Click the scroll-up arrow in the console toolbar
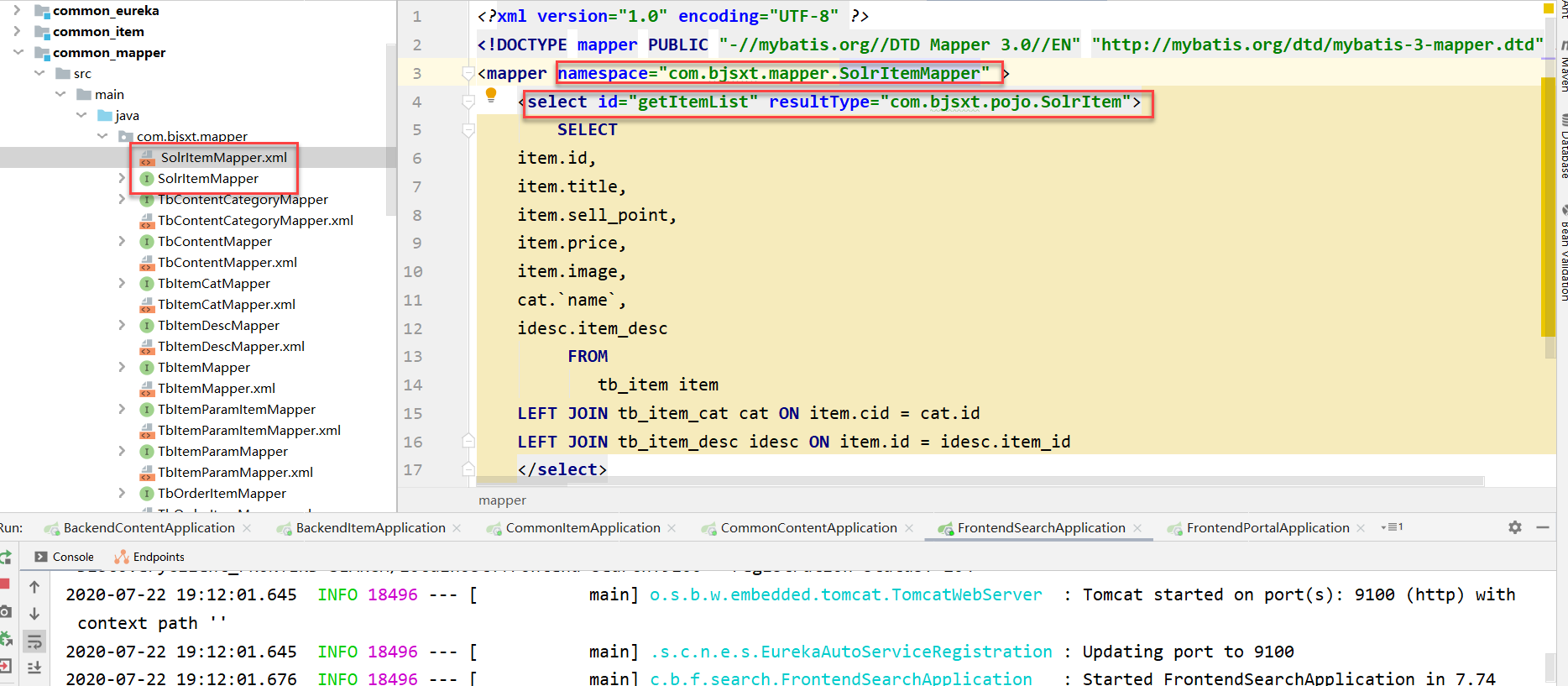 pos(34,587)
